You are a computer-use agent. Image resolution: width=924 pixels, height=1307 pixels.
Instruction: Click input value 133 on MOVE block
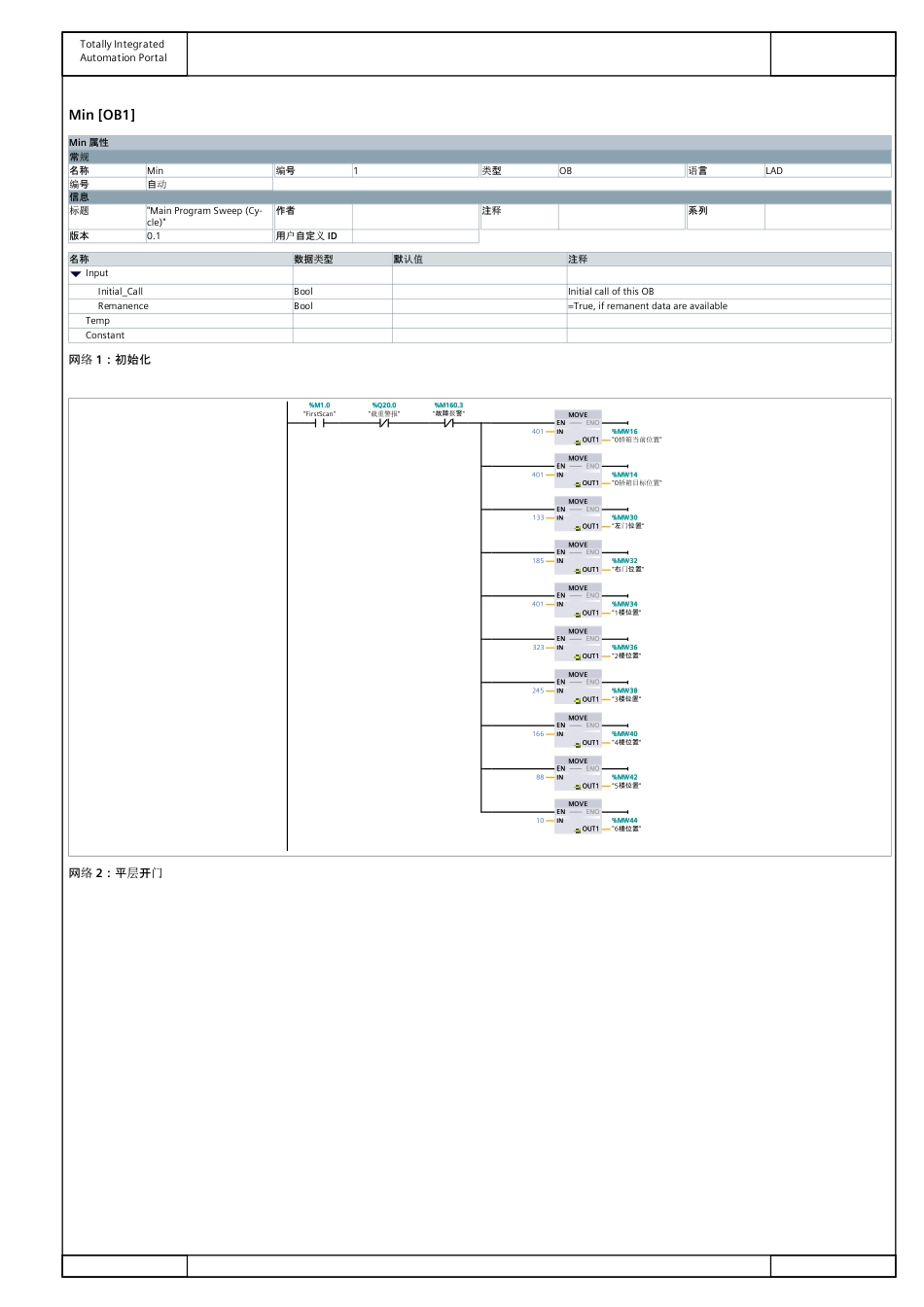tap(538, 517)
